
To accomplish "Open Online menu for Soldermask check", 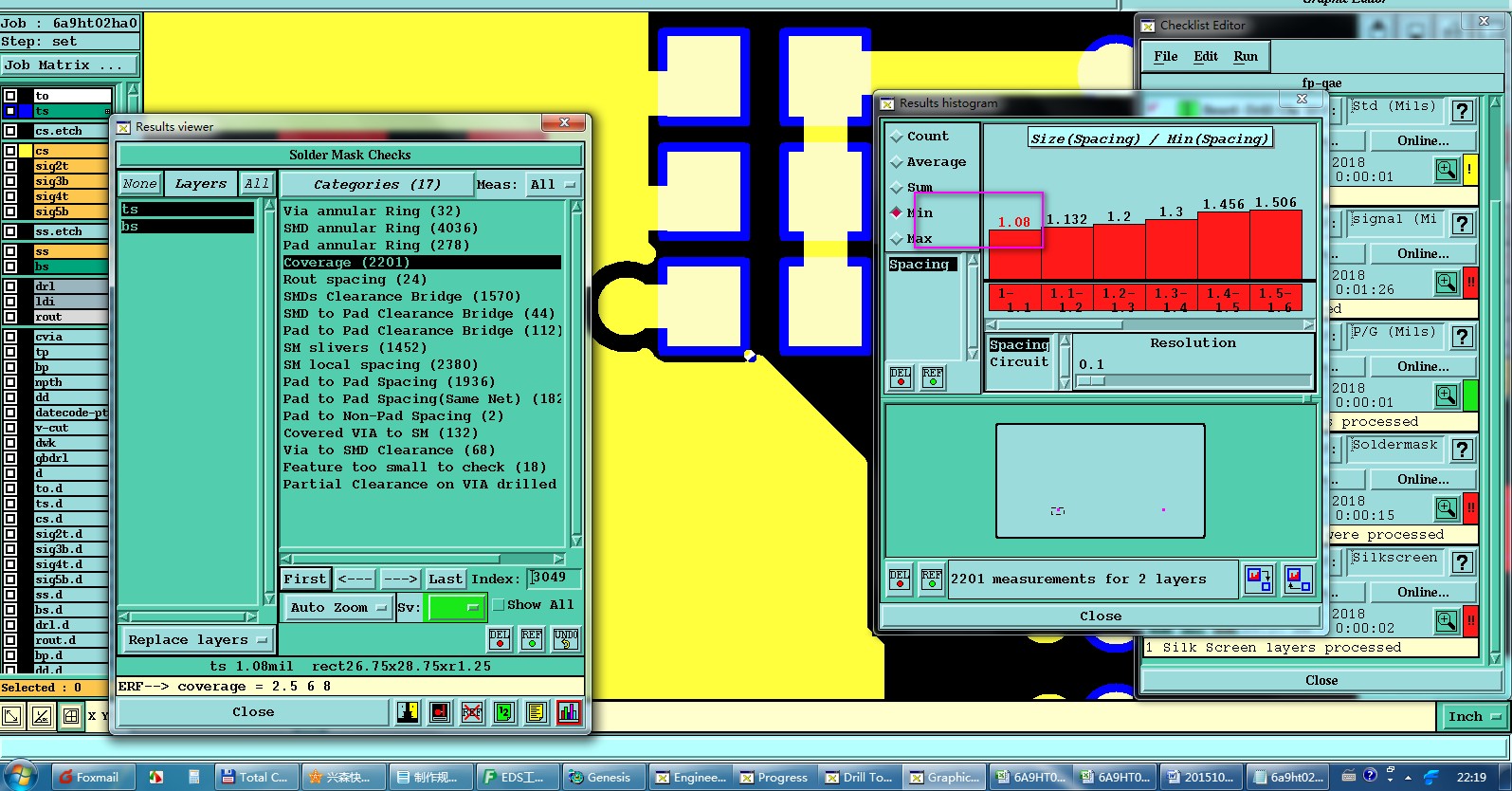I will point(1423,479).
